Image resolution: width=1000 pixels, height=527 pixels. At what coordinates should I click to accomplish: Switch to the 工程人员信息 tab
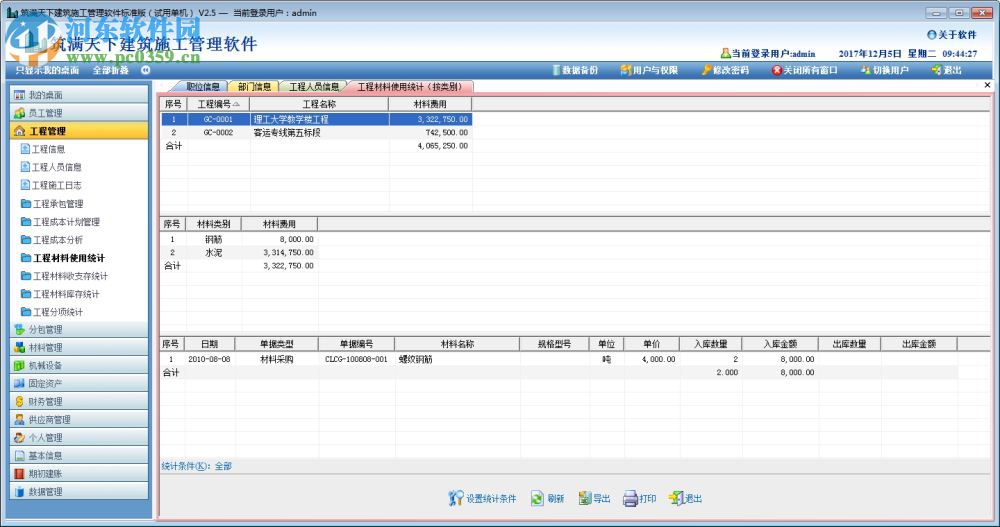[314, 86]
